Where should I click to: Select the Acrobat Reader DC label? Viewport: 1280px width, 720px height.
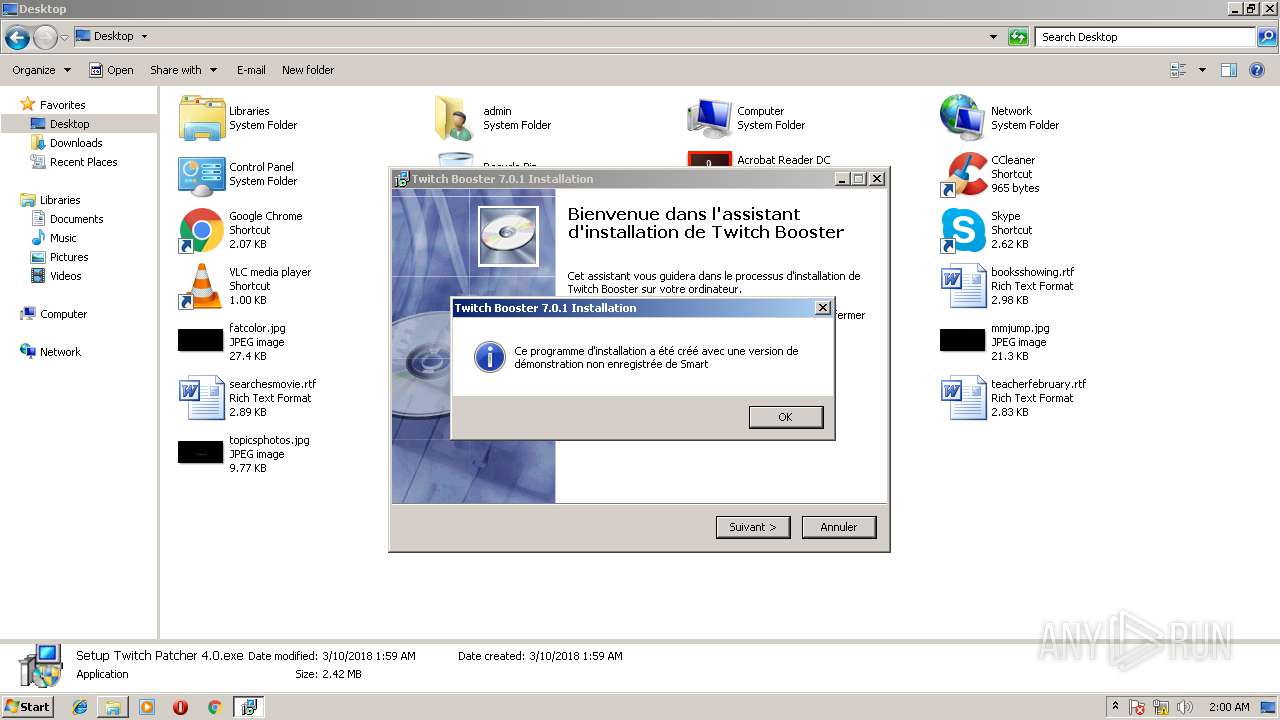783,160
